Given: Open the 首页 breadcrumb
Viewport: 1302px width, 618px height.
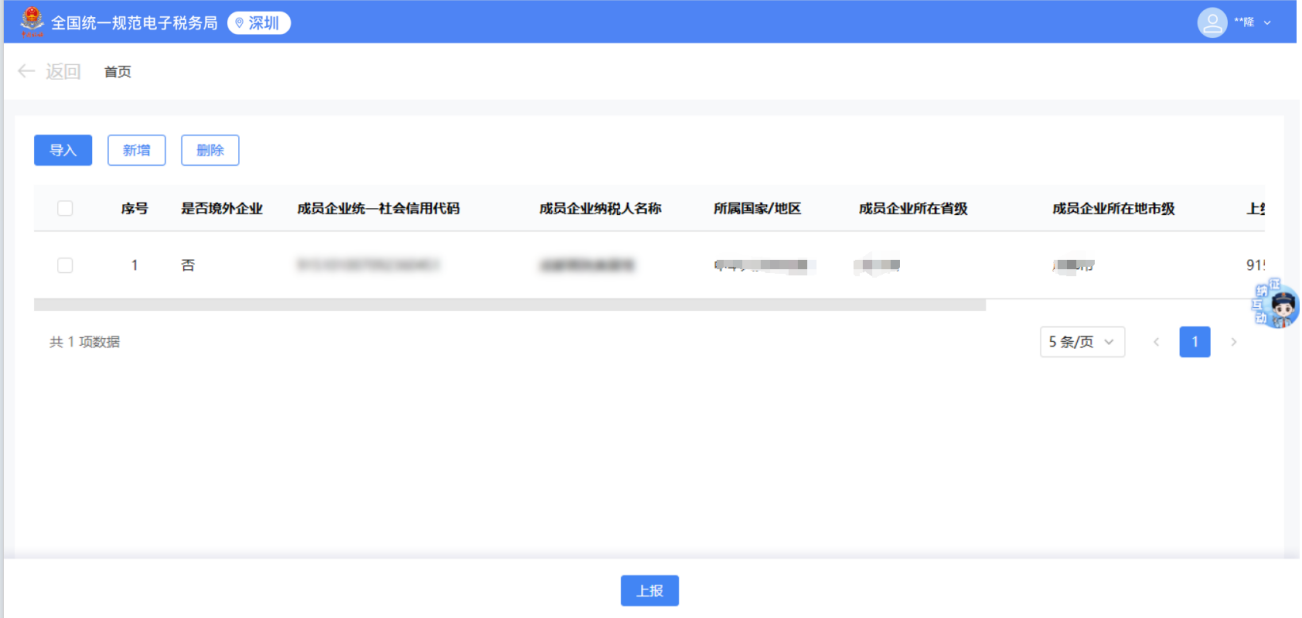Looking at the screenshot, I should coord(118,72).
